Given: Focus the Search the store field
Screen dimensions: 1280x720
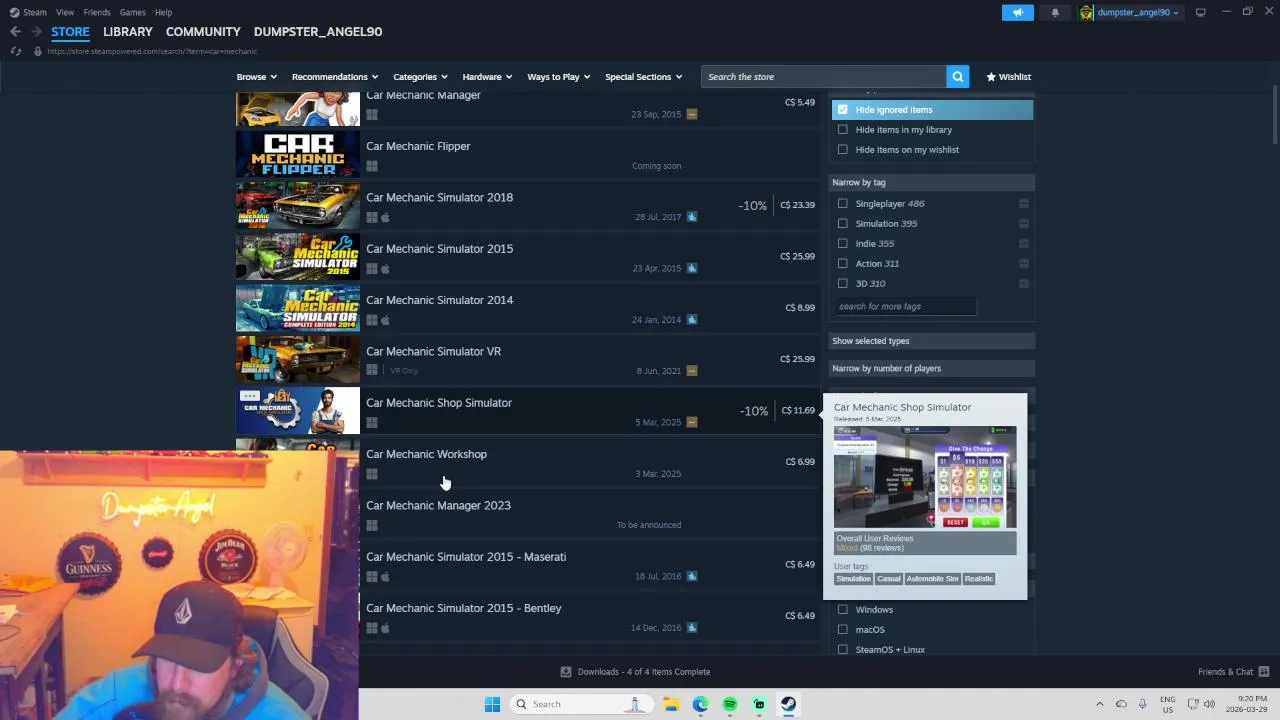Looking at the screenshot, I should (x=823, y=76).
